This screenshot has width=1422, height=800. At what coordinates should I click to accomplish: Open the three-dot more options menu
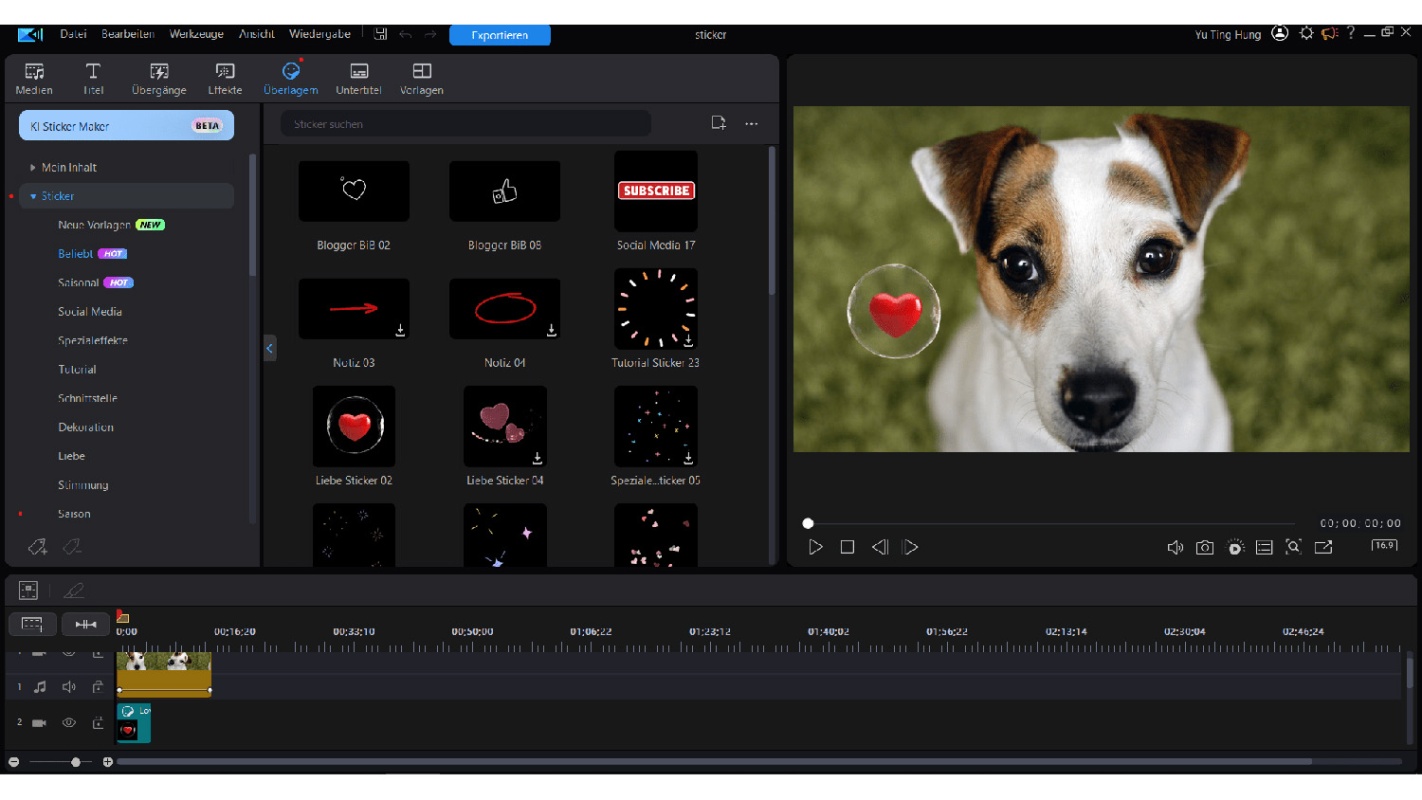pyautogui.click(x=751, y=124)
